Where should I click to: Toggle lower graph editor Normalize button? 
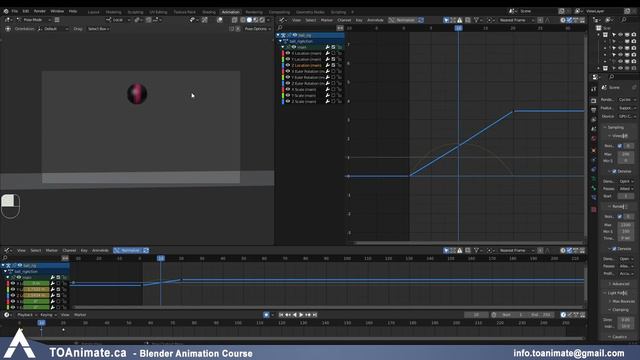127,251
